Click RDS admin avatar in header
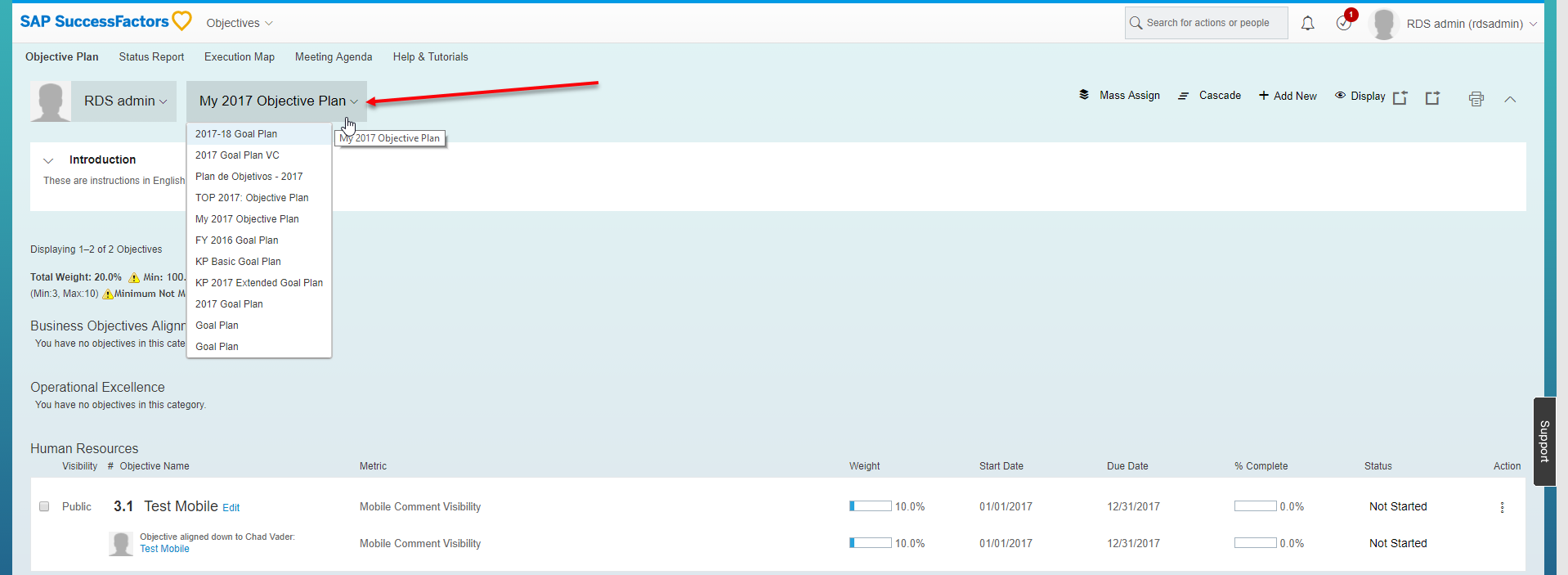 point(1384,24)
